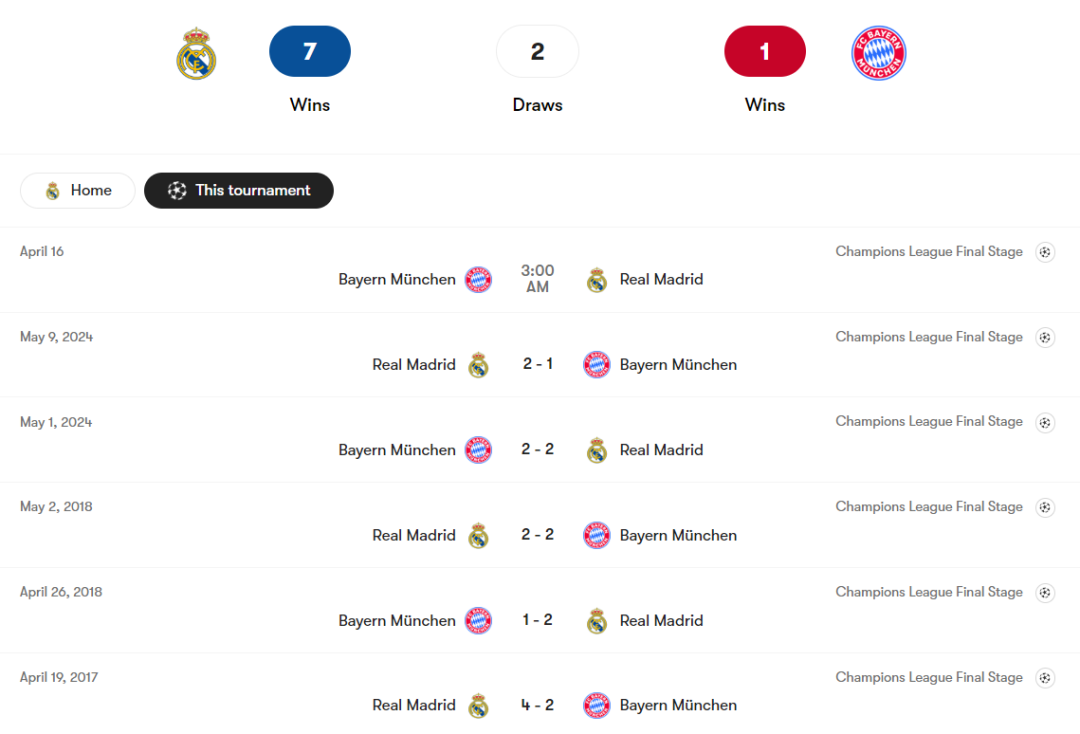Click the Real Madrid crest in header
The height and width of the screenshot is (734, 1080).
197,54
